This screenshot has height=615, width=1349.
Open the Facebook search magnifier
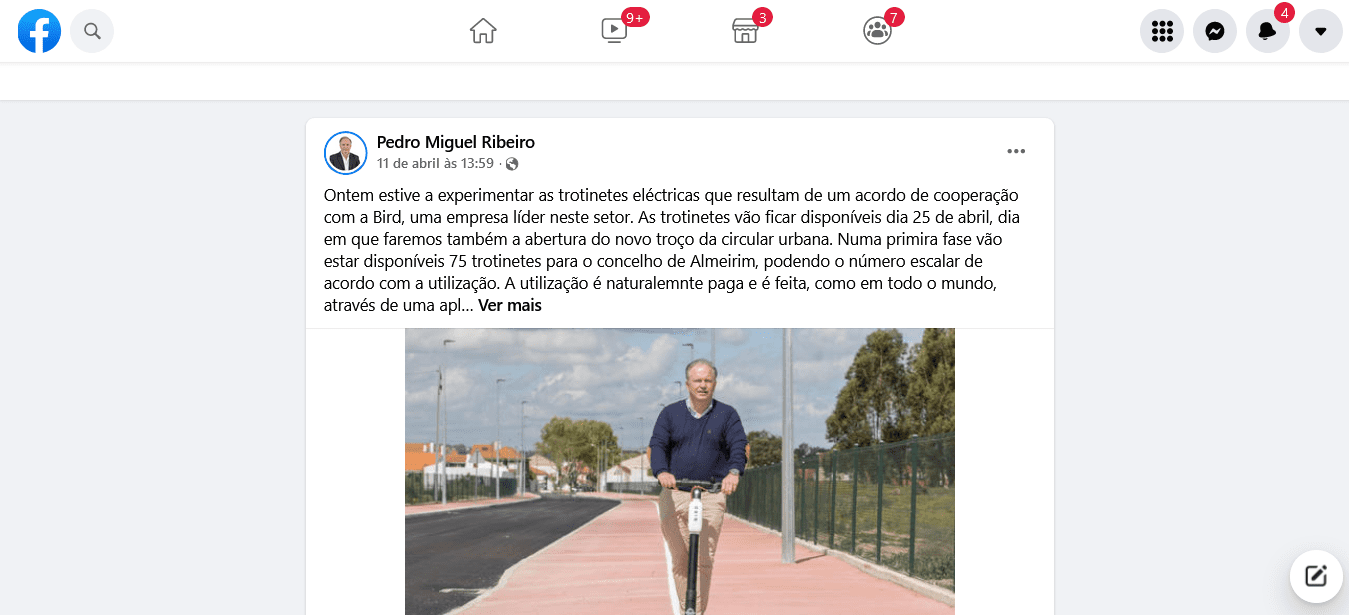pos(92,31)
